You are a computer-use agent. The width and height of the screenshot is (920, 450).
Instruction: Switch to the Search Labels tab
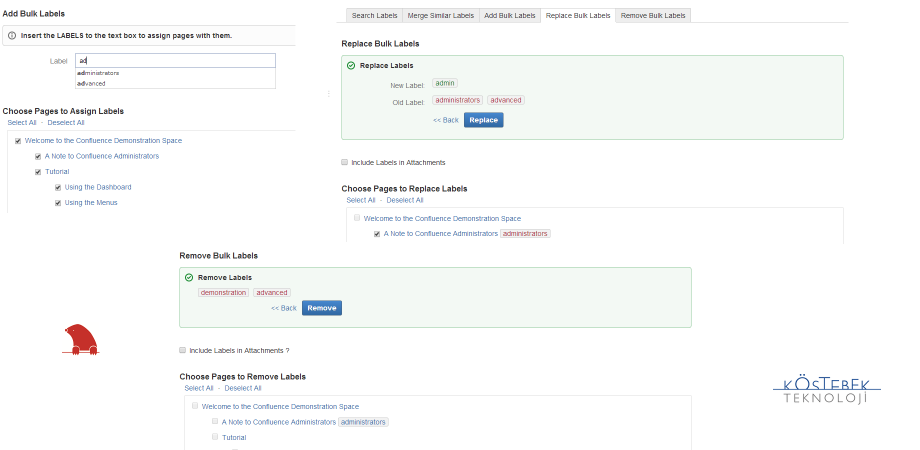tap(374, 15)
